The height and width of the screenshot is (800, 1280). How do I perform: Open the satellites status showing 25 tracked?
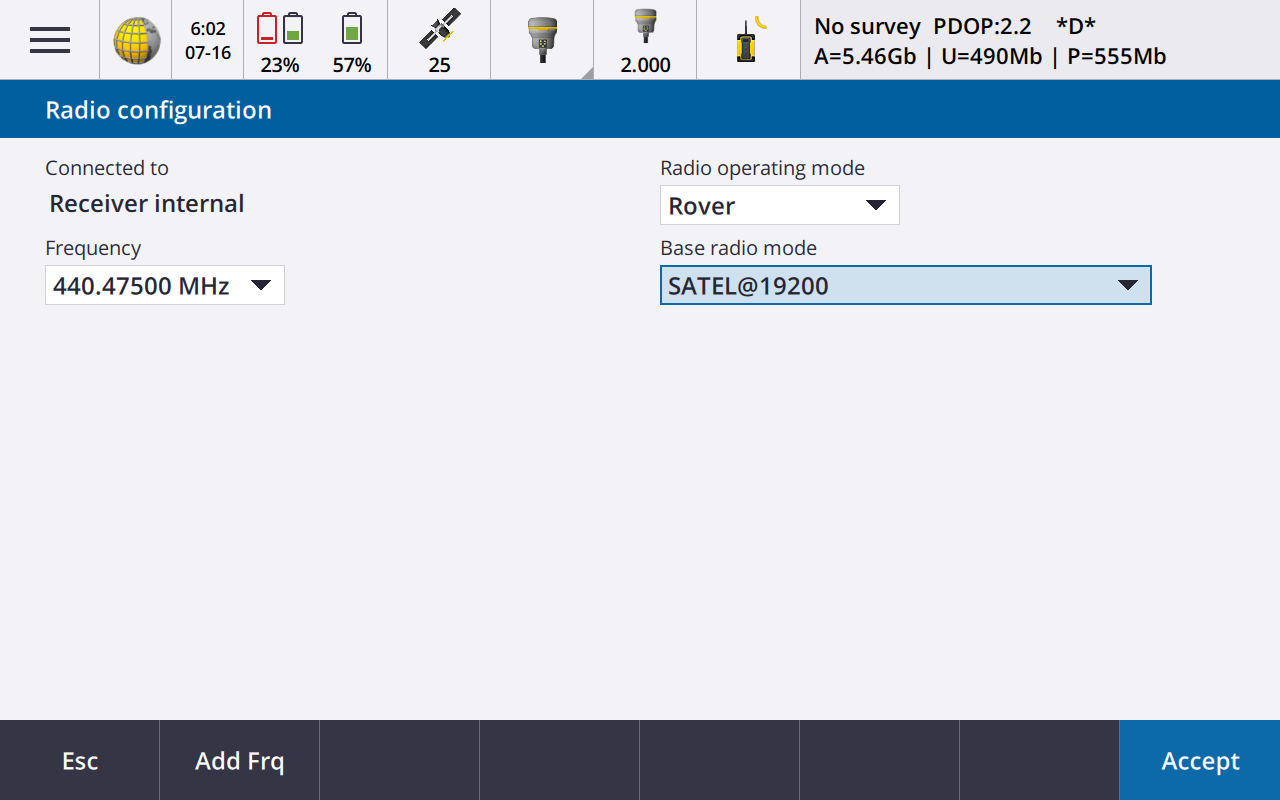coord(439,39)
